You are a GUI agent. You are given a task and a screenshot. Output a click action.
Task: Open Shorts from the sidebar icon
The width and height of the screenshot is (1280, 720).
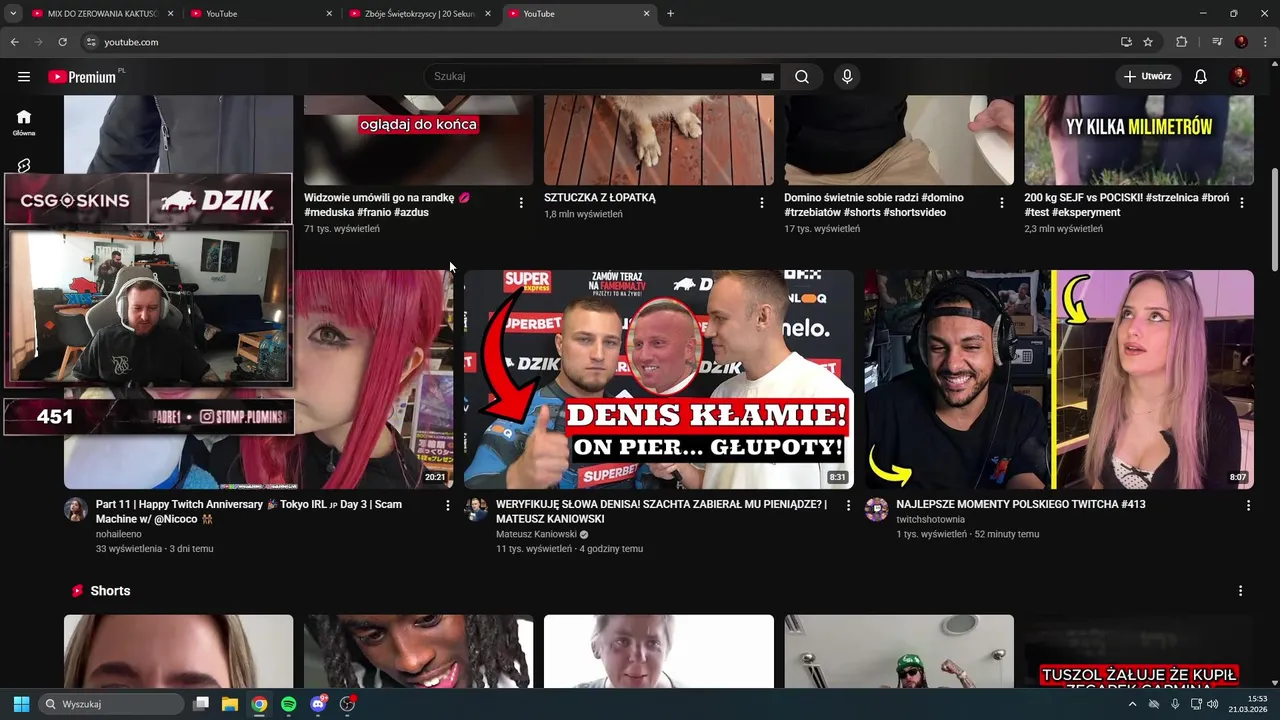24,166
